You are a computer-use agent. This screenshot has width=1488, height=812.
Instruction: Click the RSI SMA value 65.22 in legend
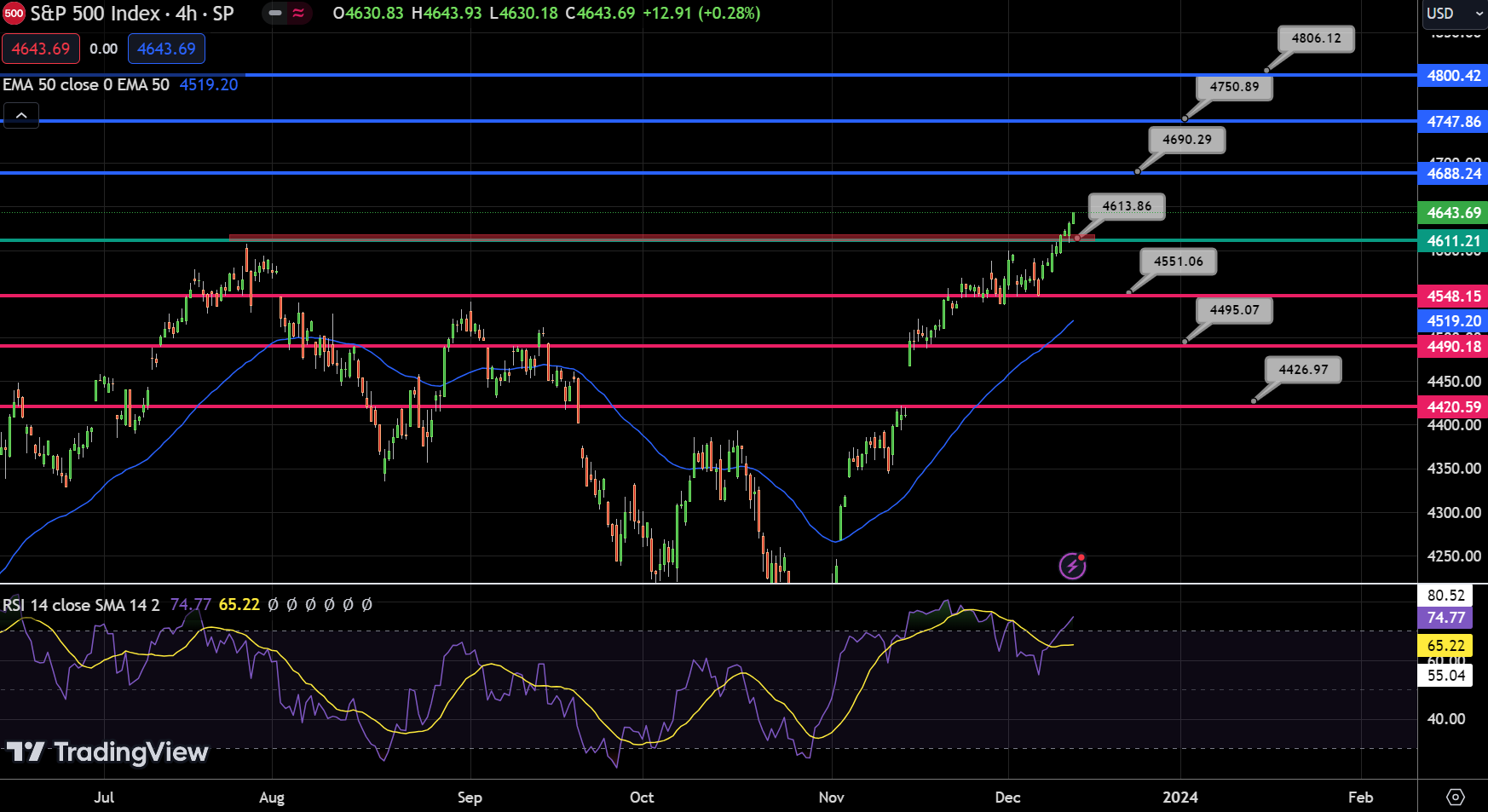coord(239,605)
